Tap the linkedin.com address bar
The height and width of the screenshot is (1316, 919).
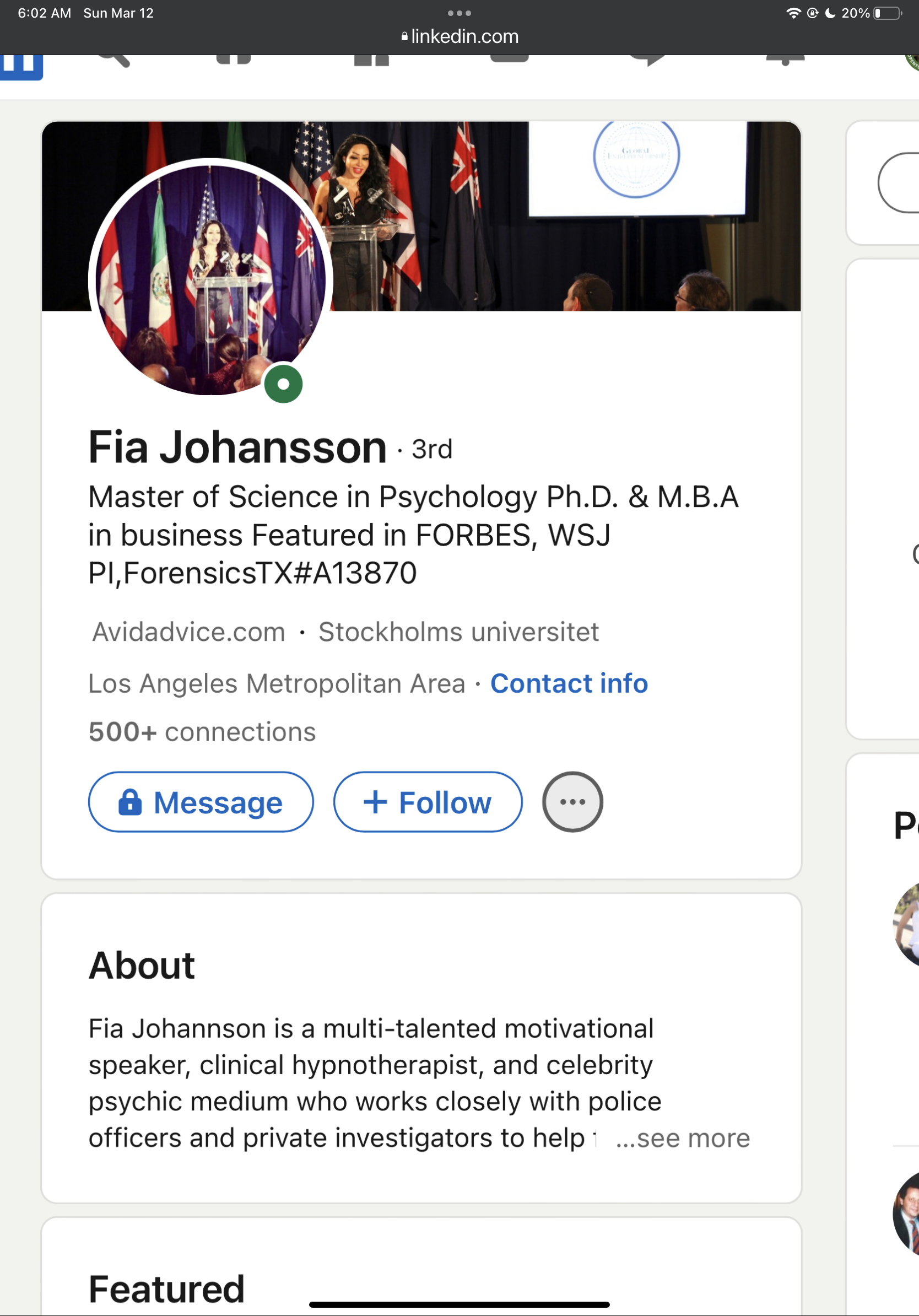(x=459, y=37)
